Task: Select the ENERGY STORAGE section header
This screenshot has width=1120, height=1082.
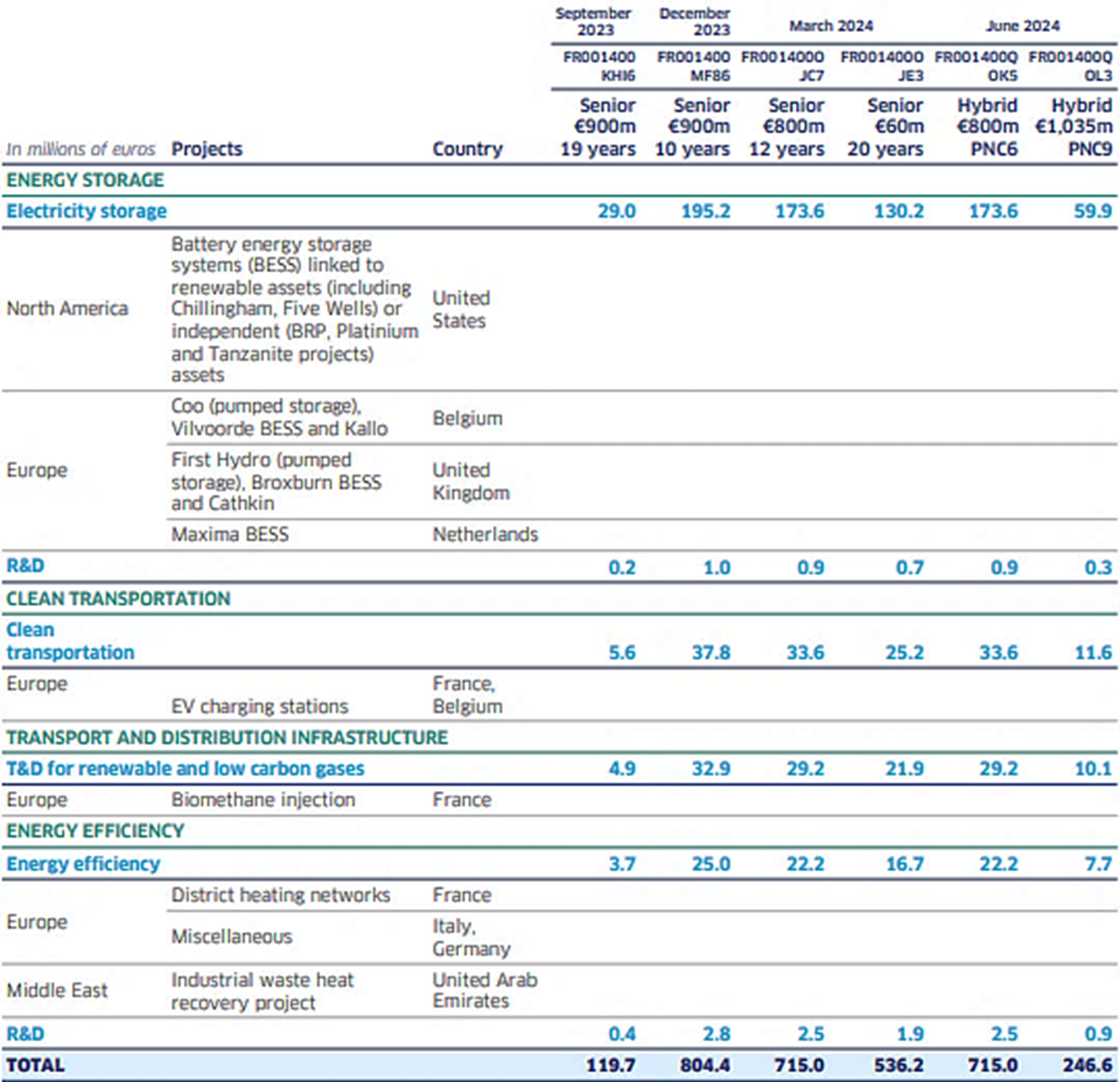Action: pos(83,181)
